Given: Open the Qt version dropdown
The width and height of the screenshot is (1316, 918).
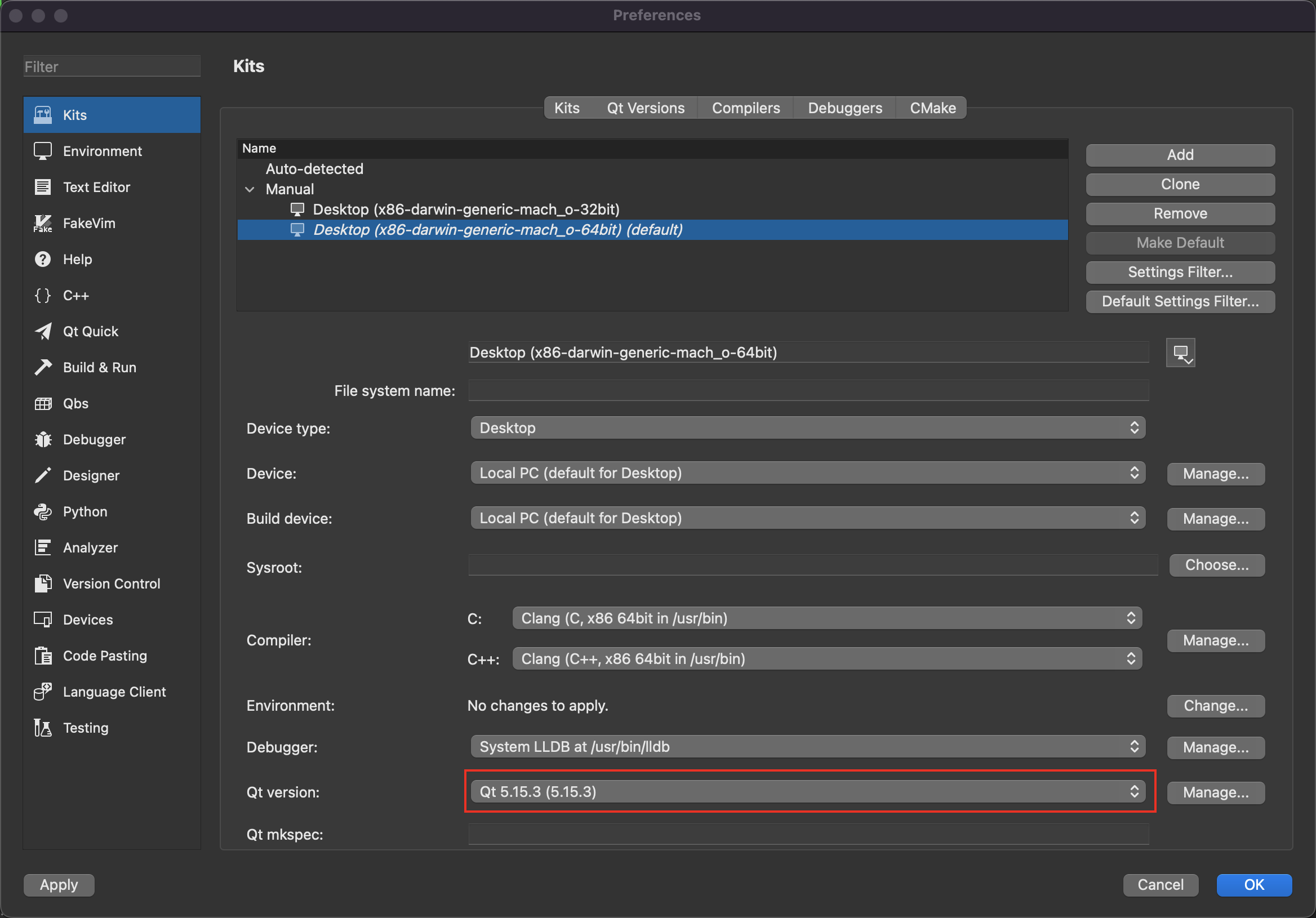Looking at the screenshot, I should 807,791.
